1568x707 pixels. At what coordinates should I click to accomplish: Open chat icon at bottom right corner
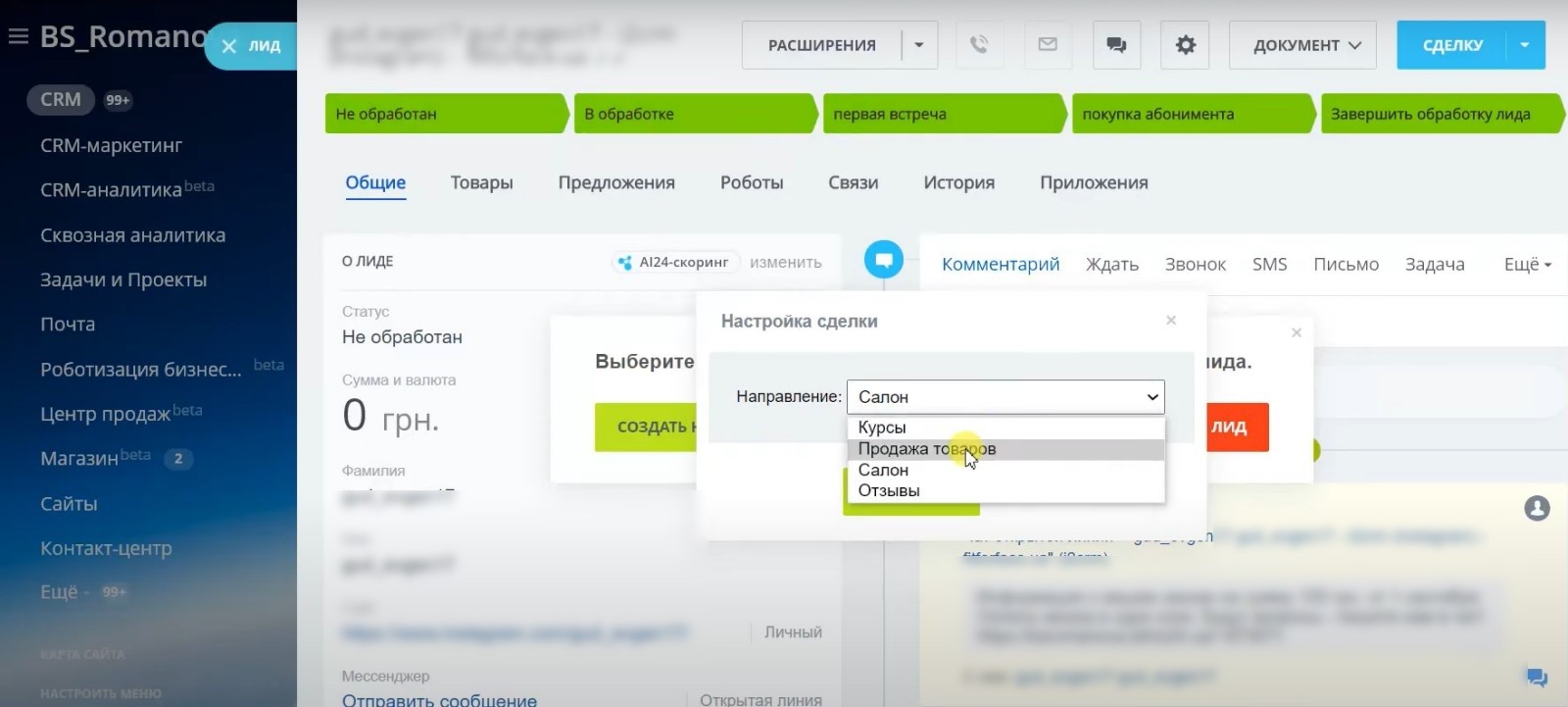coord(1537,677)
